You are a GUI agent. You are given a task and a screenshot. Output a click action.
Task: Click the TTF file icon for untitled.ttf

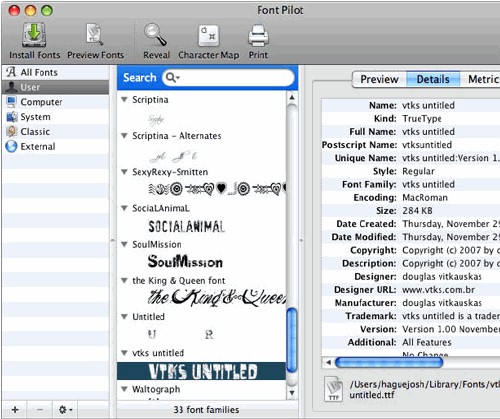point(333,389)
